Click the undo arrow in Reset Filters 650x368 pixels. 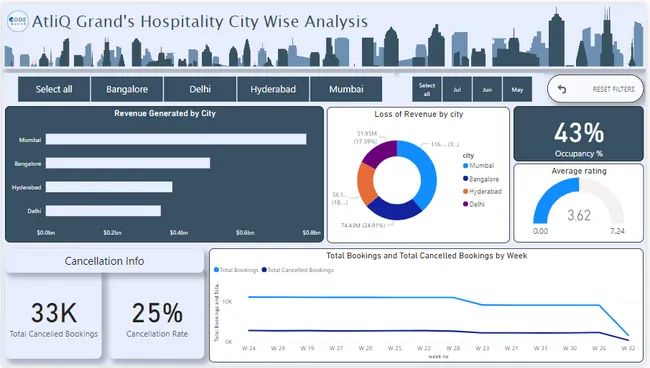[562, 89]
